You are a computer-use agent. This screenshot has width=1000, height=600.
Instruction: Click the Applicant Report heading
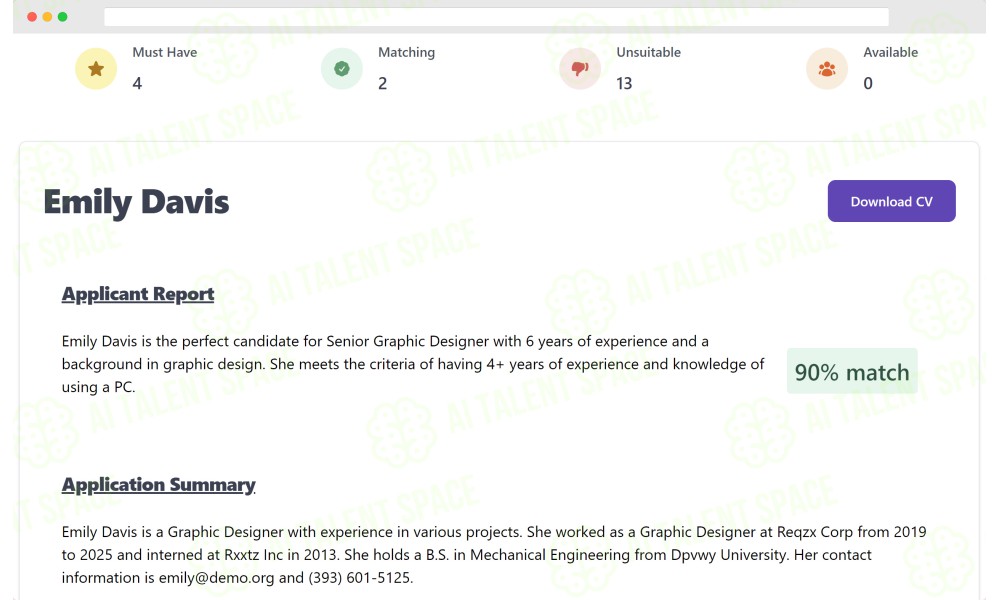point(138,294)
